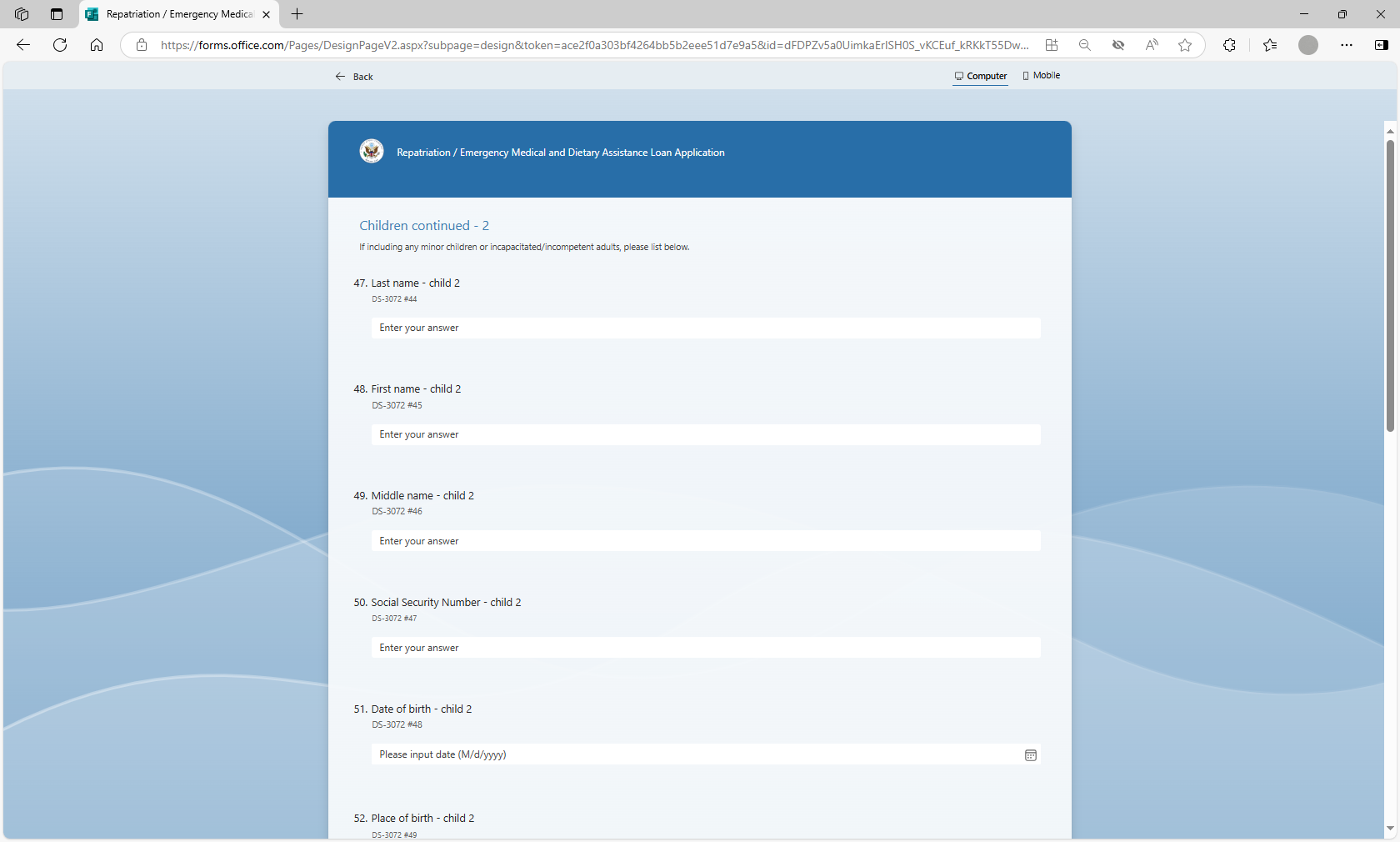Add page to favorites star icon
Screen dimensions: 1400x842
[x=1184, y=45]
